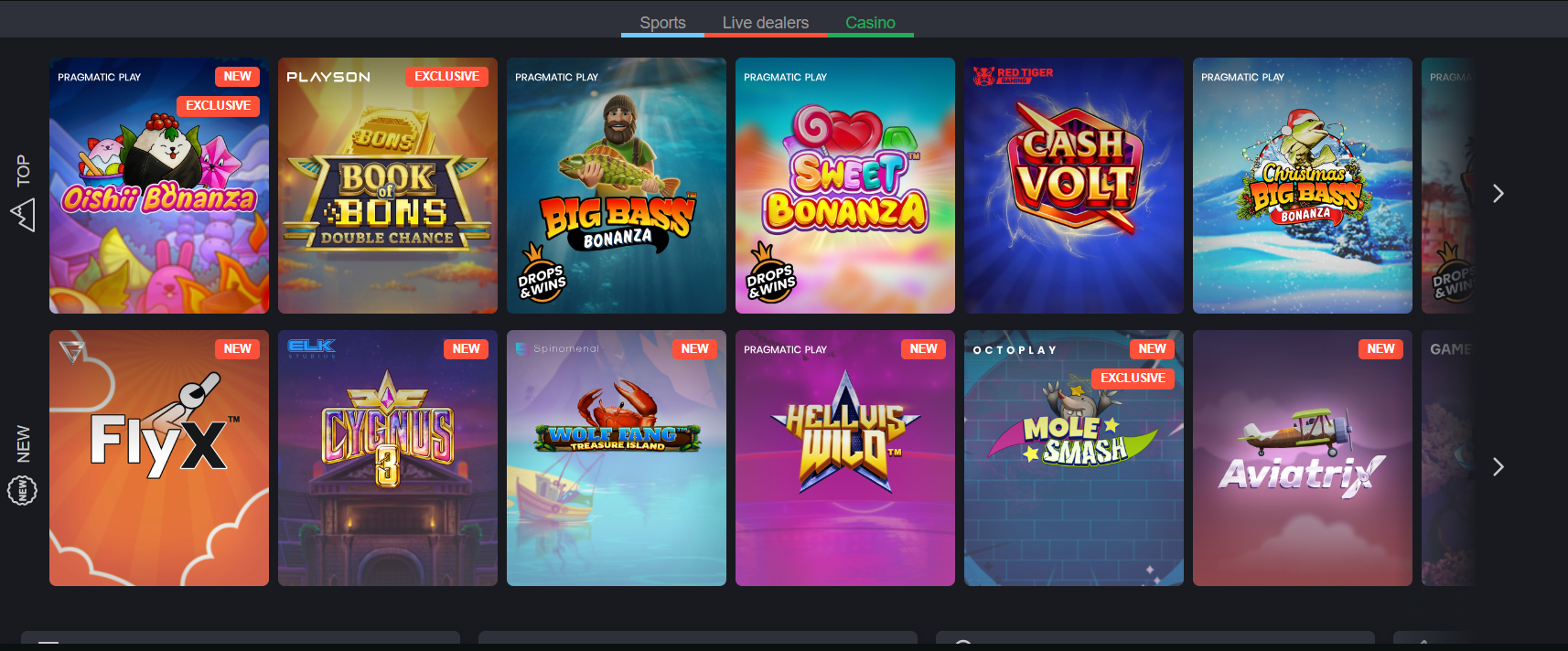Open the Mole Smash game tile

coord(1074,458)
